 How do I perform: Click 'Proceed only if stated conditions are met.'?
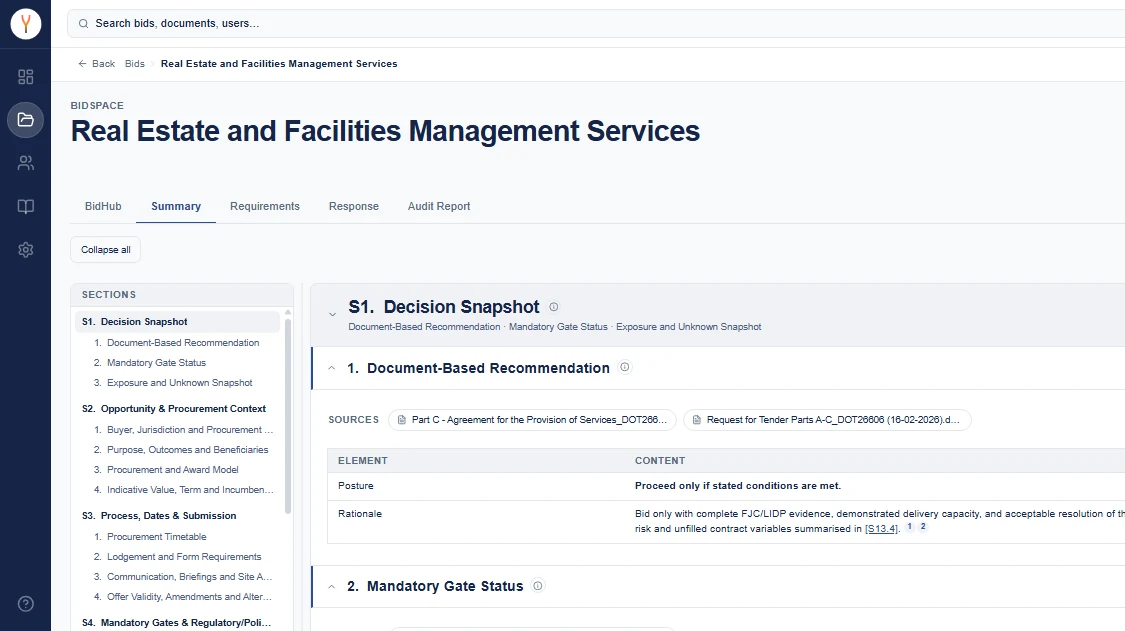click(738, 486)
